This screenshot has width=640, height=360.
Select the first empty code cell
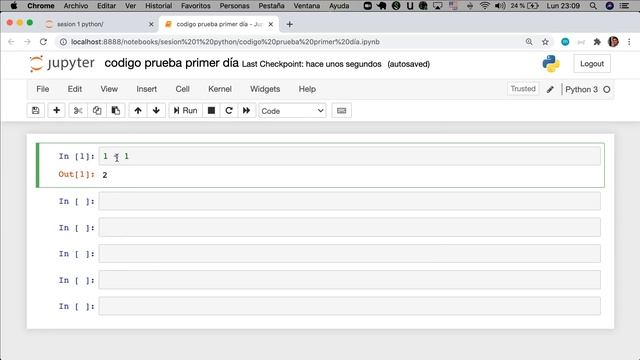349,201
